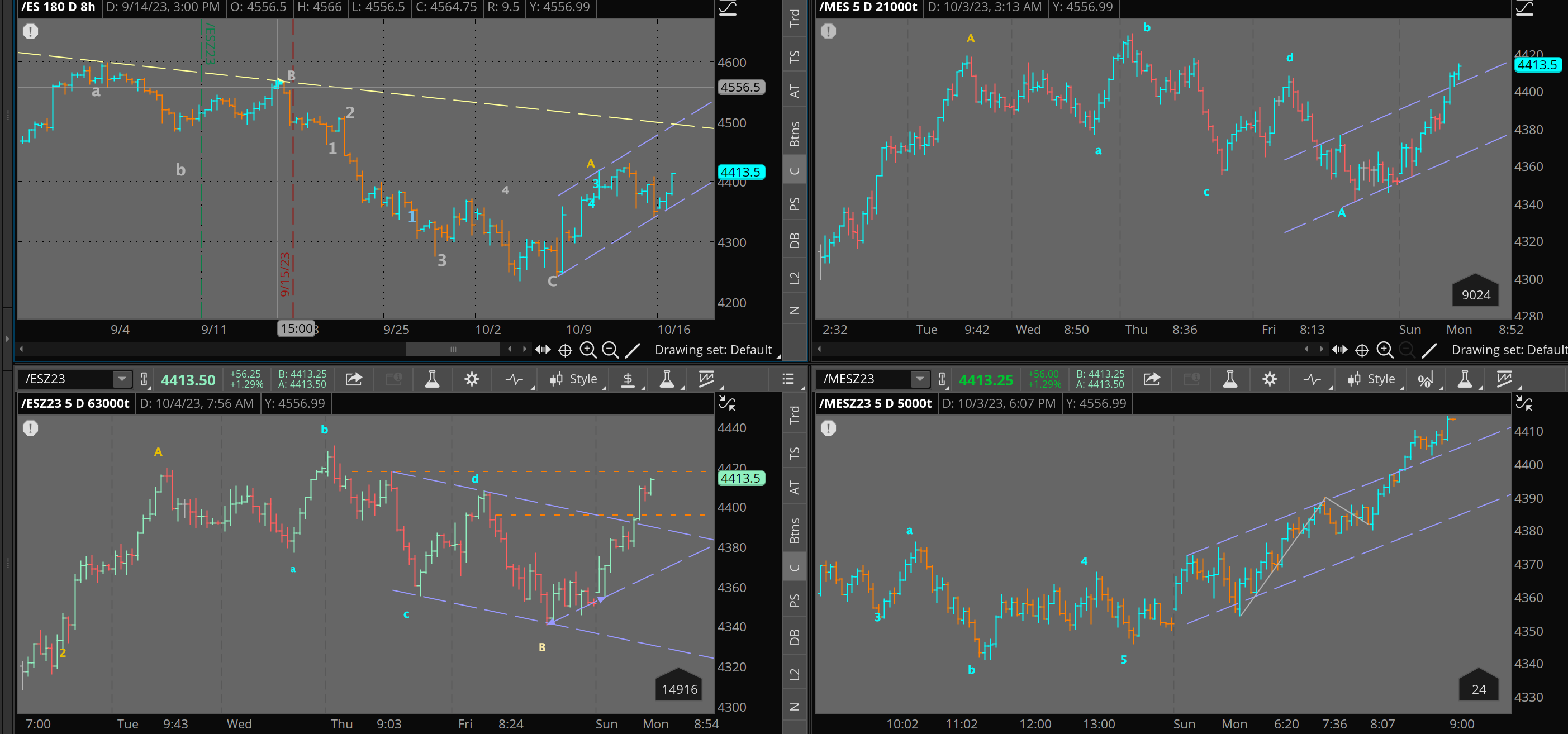Click the 14916 volume bubble in /ESZ23 chart
This screenshot has height=734, width=1568.
point(679,685)
